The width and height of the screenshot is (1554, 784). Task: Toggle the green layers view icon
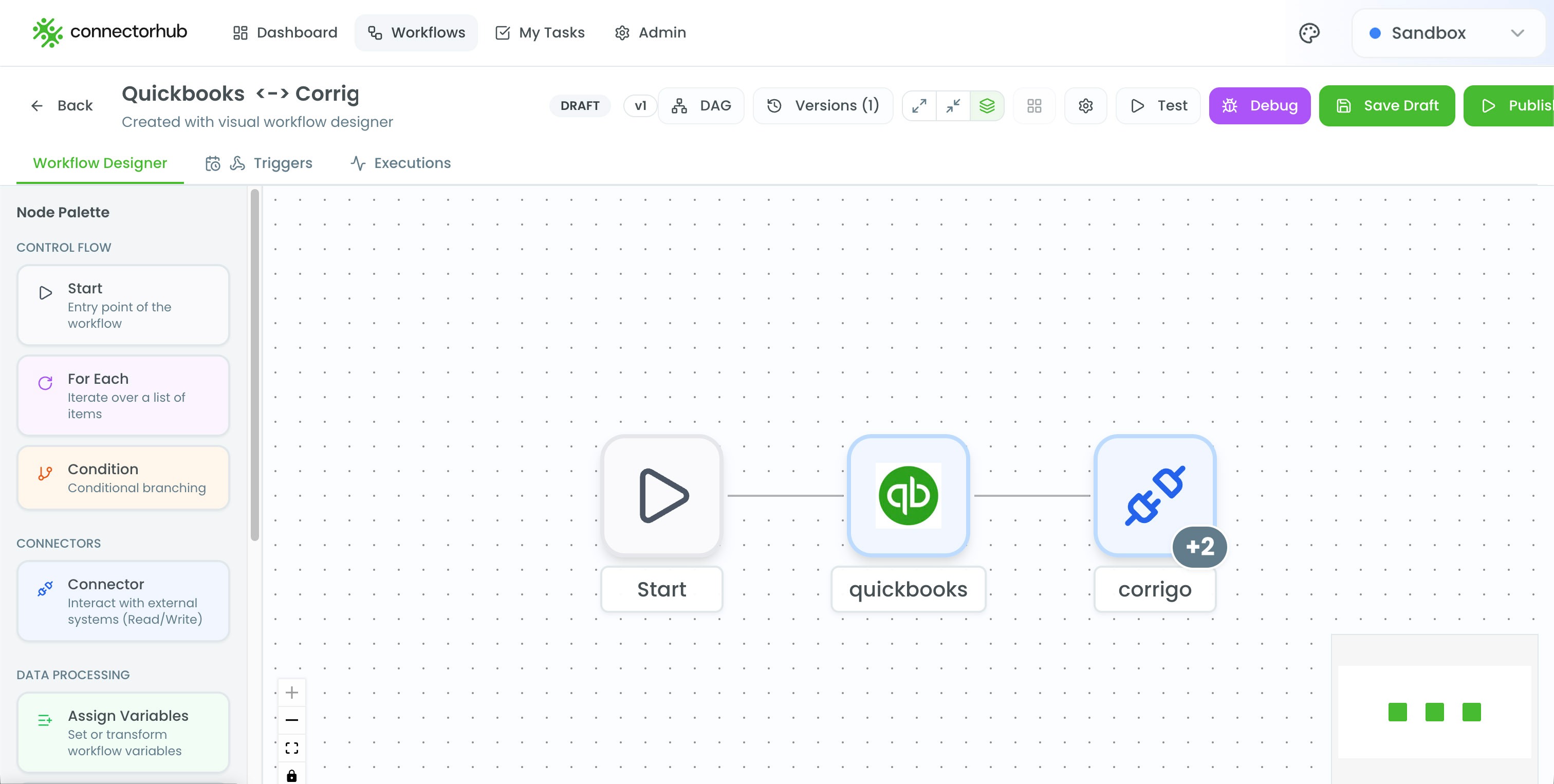point(987,106)
